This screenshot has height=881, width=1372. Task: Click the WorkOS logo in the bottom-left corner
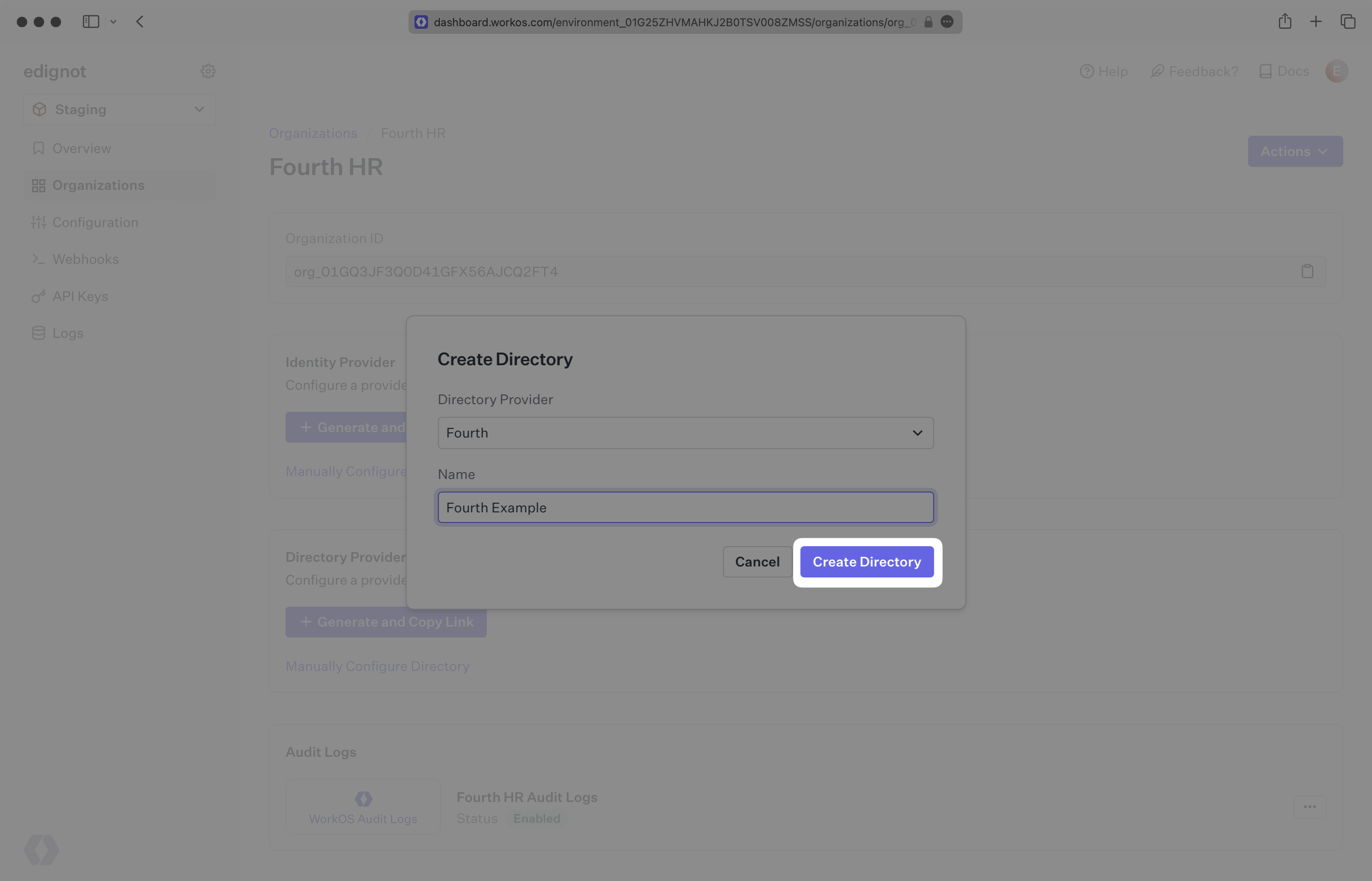pyautogui.click(x=41, y=849)
